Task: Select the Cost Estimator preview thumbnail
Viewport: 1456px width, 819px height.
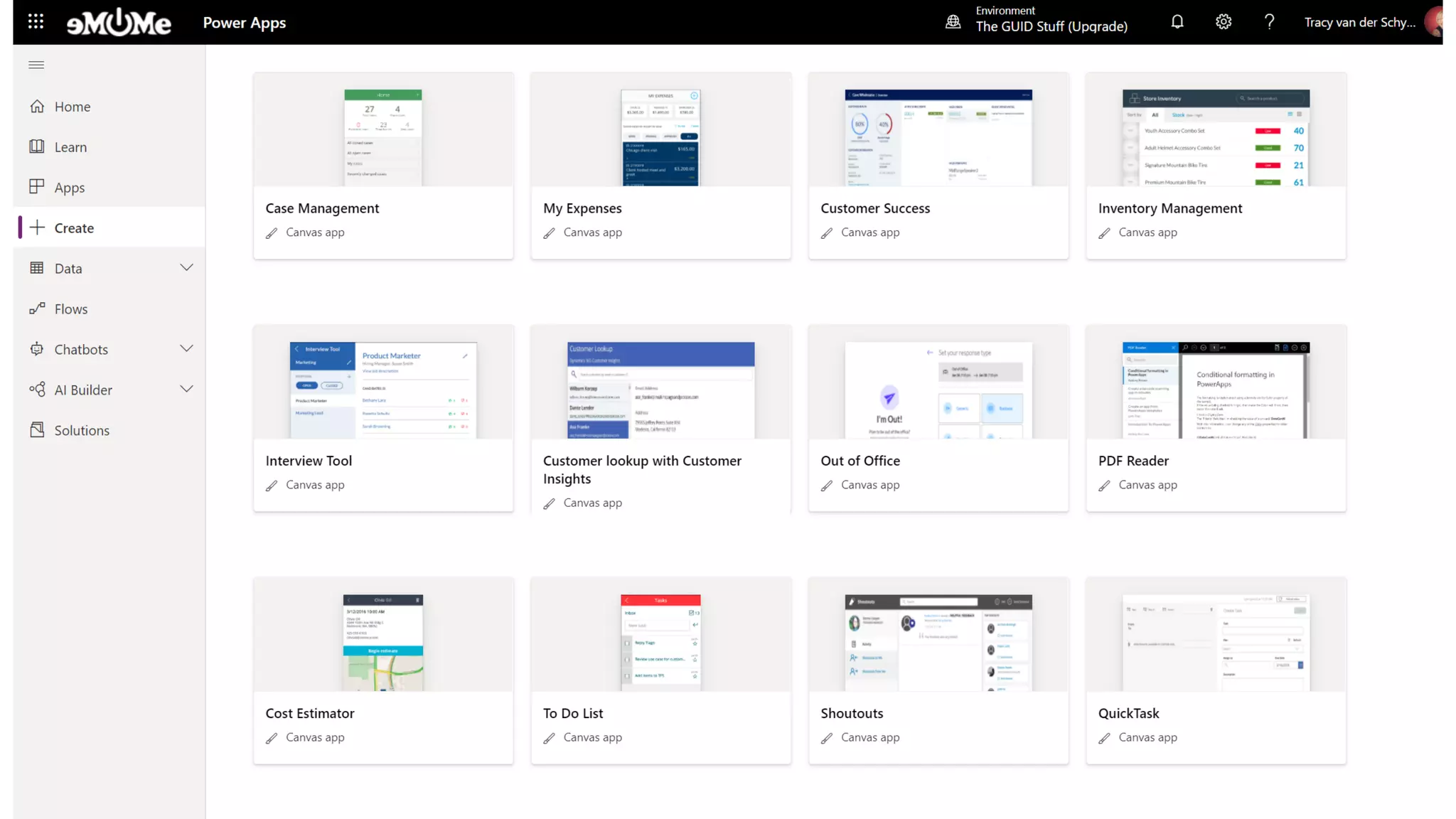Action: click(383, 642)
